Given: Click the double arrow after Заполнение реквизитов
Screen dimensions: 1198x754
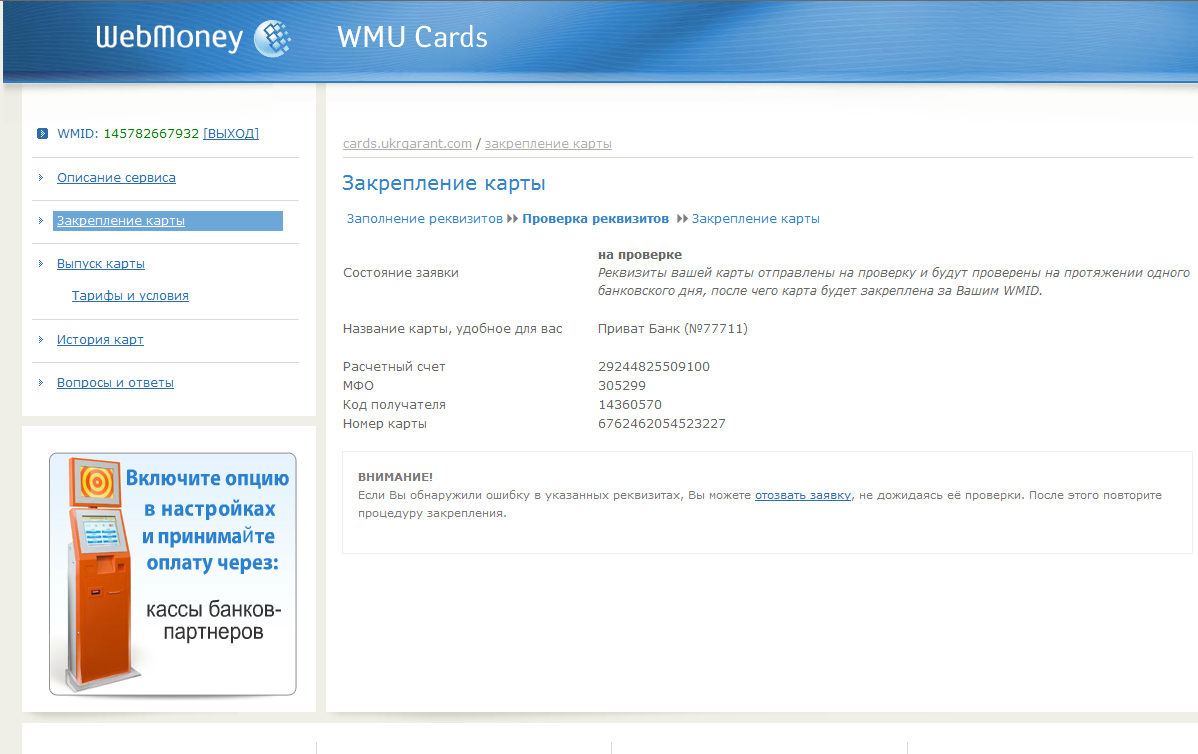Looking at the screenshot, I should coord(513,218).
